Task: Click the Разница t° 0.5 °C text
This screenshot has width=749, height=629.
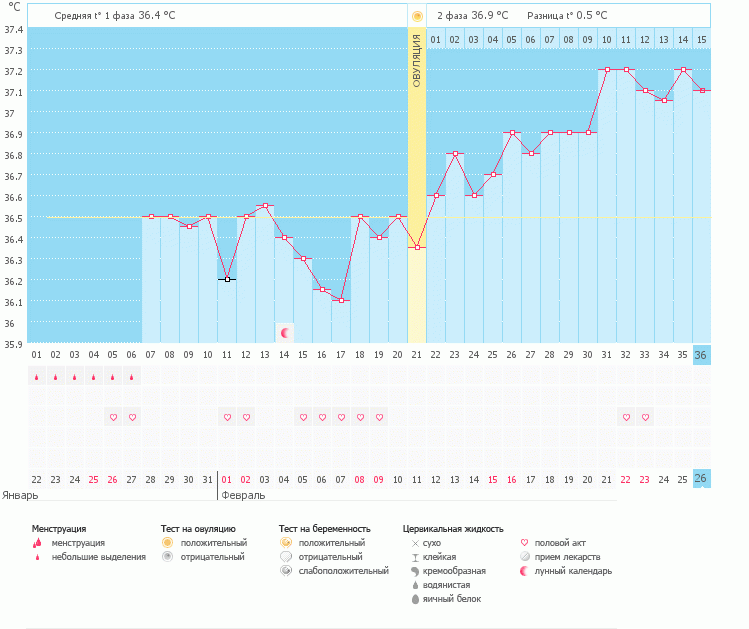Action: click(x=567, y=16)
